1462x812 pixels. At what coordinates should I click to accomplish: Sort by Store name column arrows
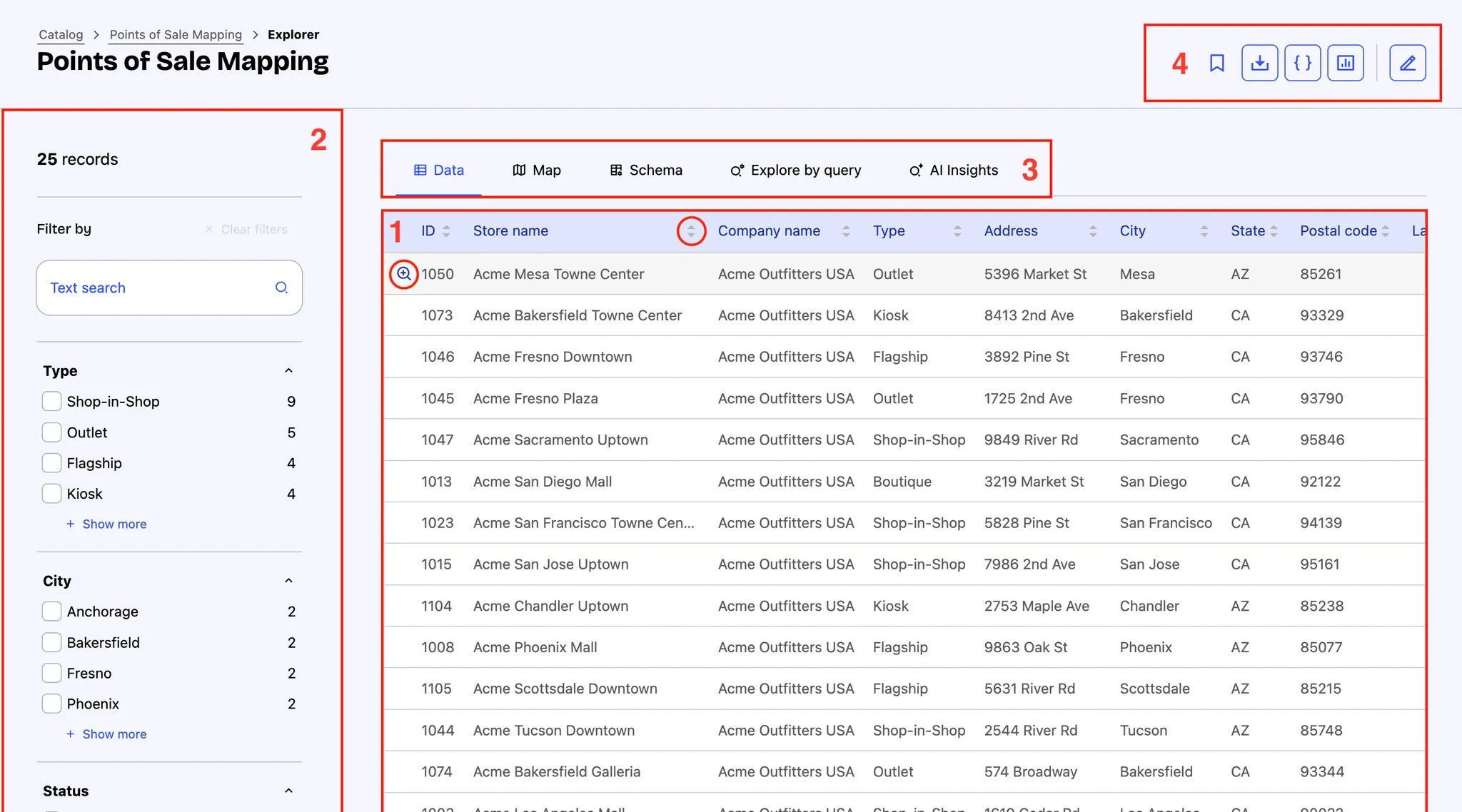[x=691, y=231]
